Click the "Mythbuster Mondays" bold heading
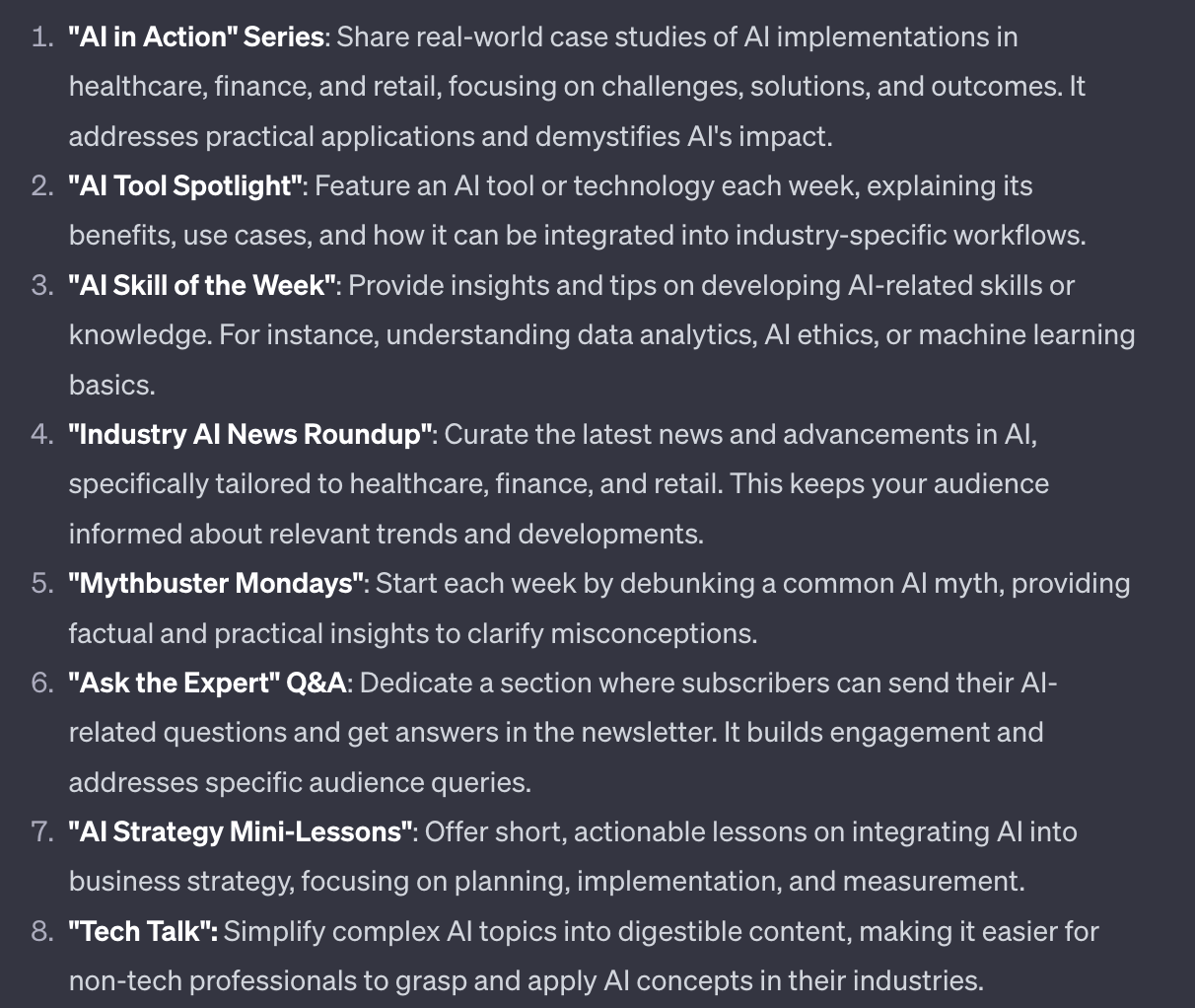The image size is (1195, 1008). point(217,584)
